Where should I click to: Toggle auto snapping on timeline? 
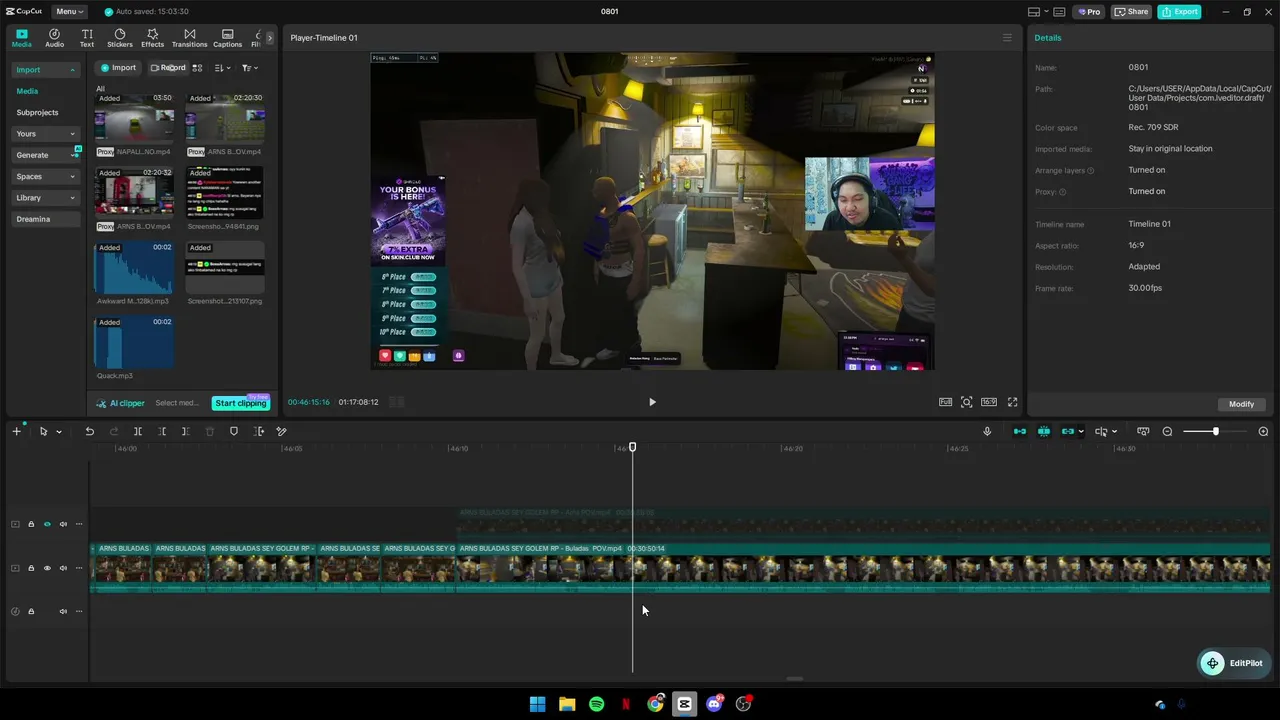click(x=1044, y=432)
